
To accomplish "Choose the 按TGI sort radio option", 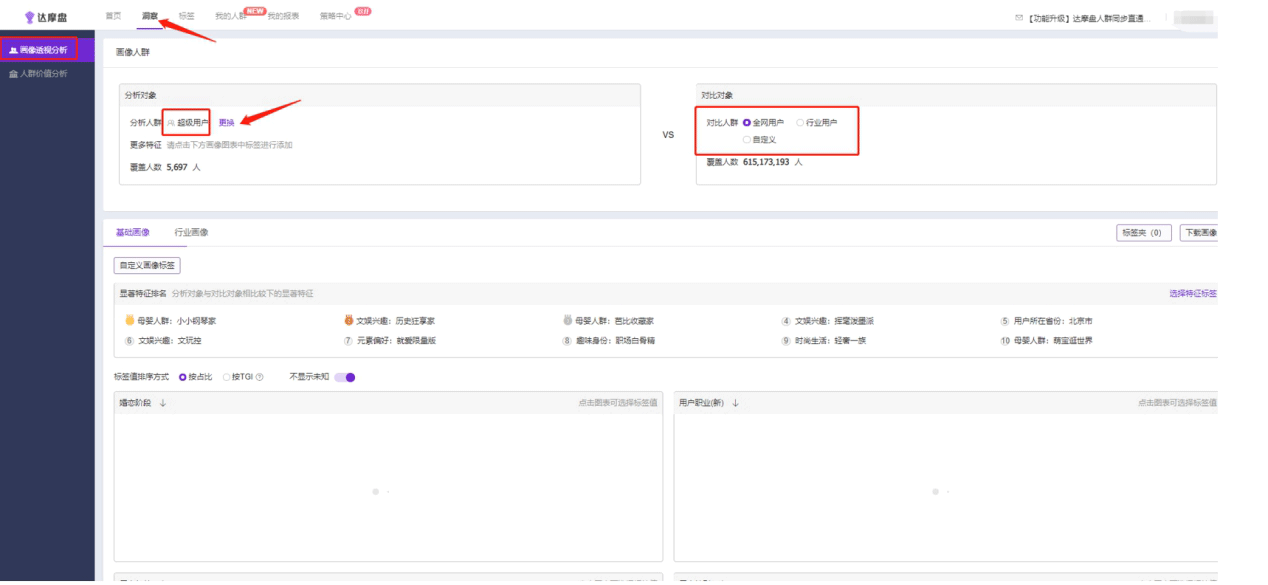I will (226, 377).
